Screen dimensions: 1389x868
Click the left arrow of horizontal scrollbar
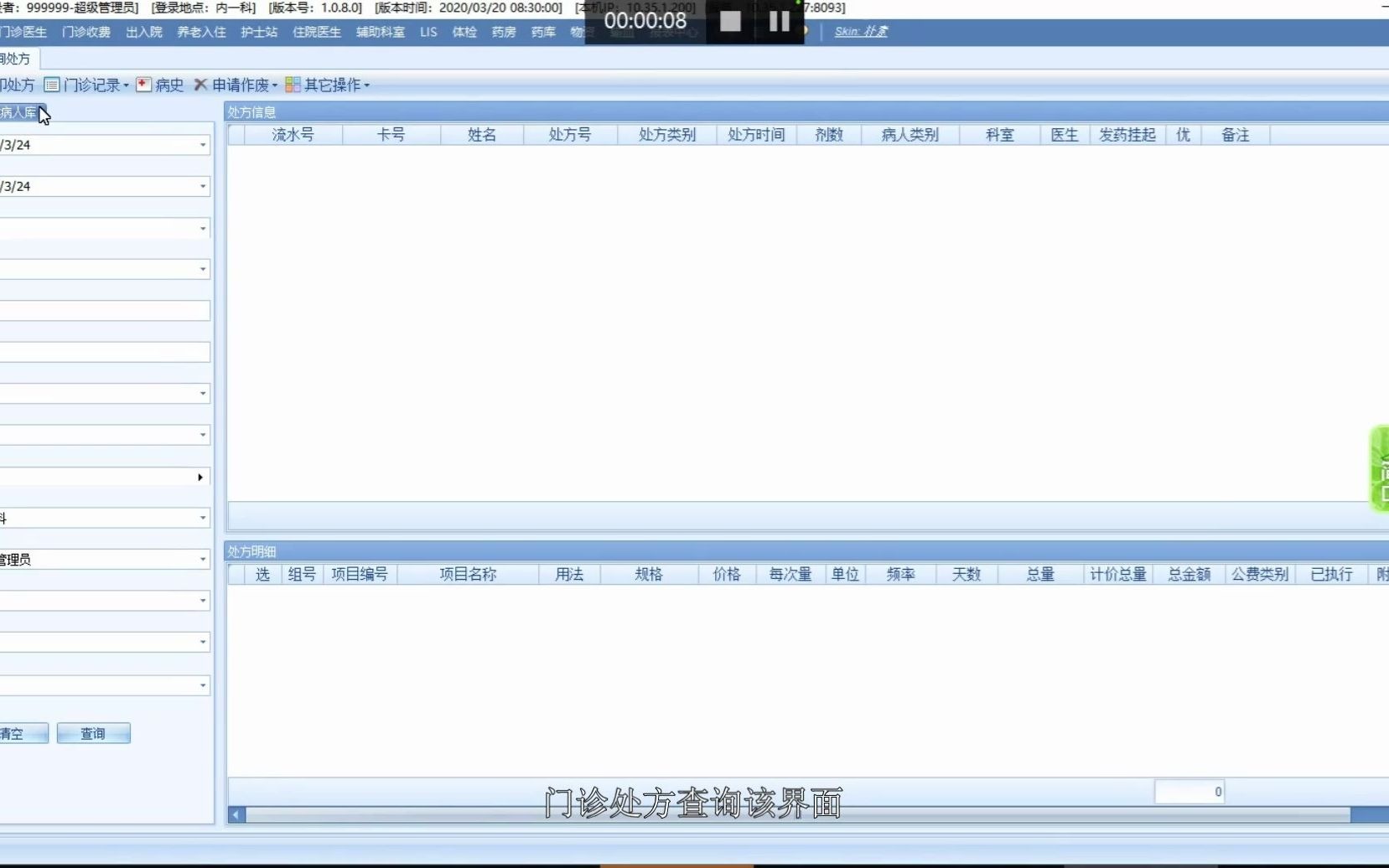click(236, 815)
